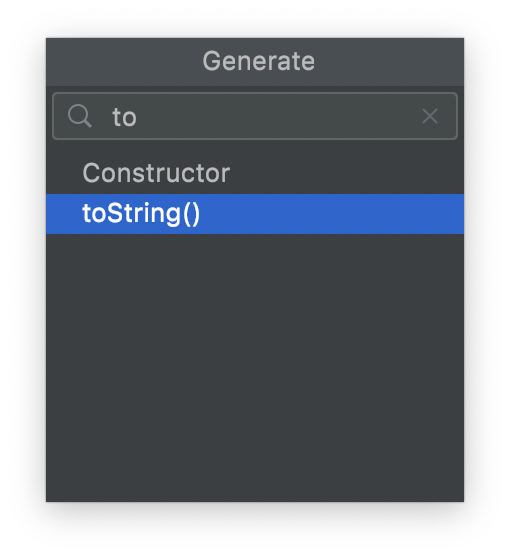Clear the search text with X icon
The height and width of the screenshot is (556, 510).
pos(430,116)
